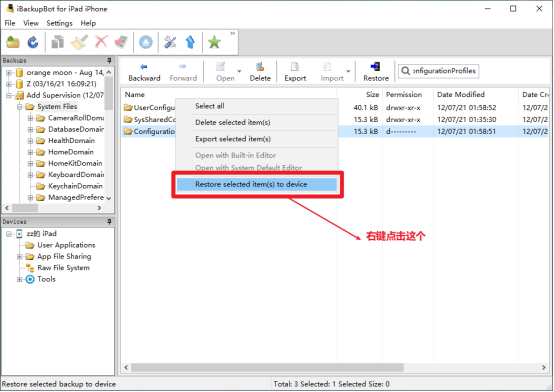Pin the Devices panel
Viewport: 554px width, 392px height.
tap(109, 222)
